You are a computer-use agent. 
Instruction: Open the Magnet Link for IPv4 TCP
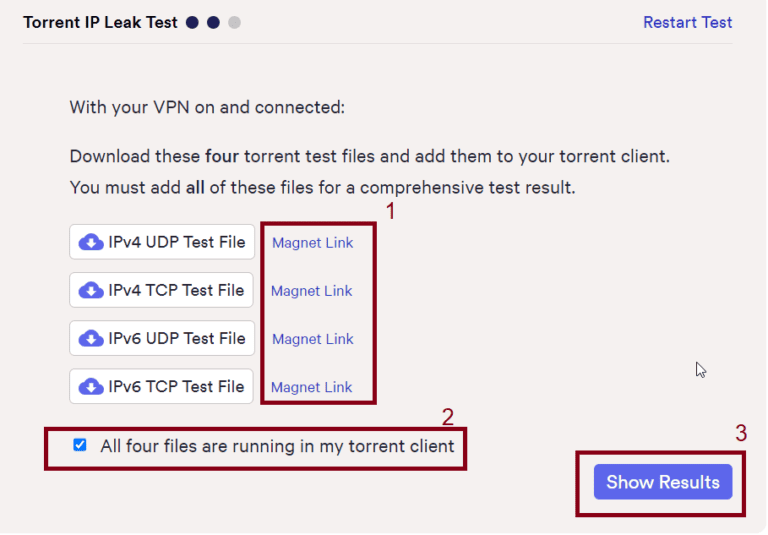[x=312, y=291]
